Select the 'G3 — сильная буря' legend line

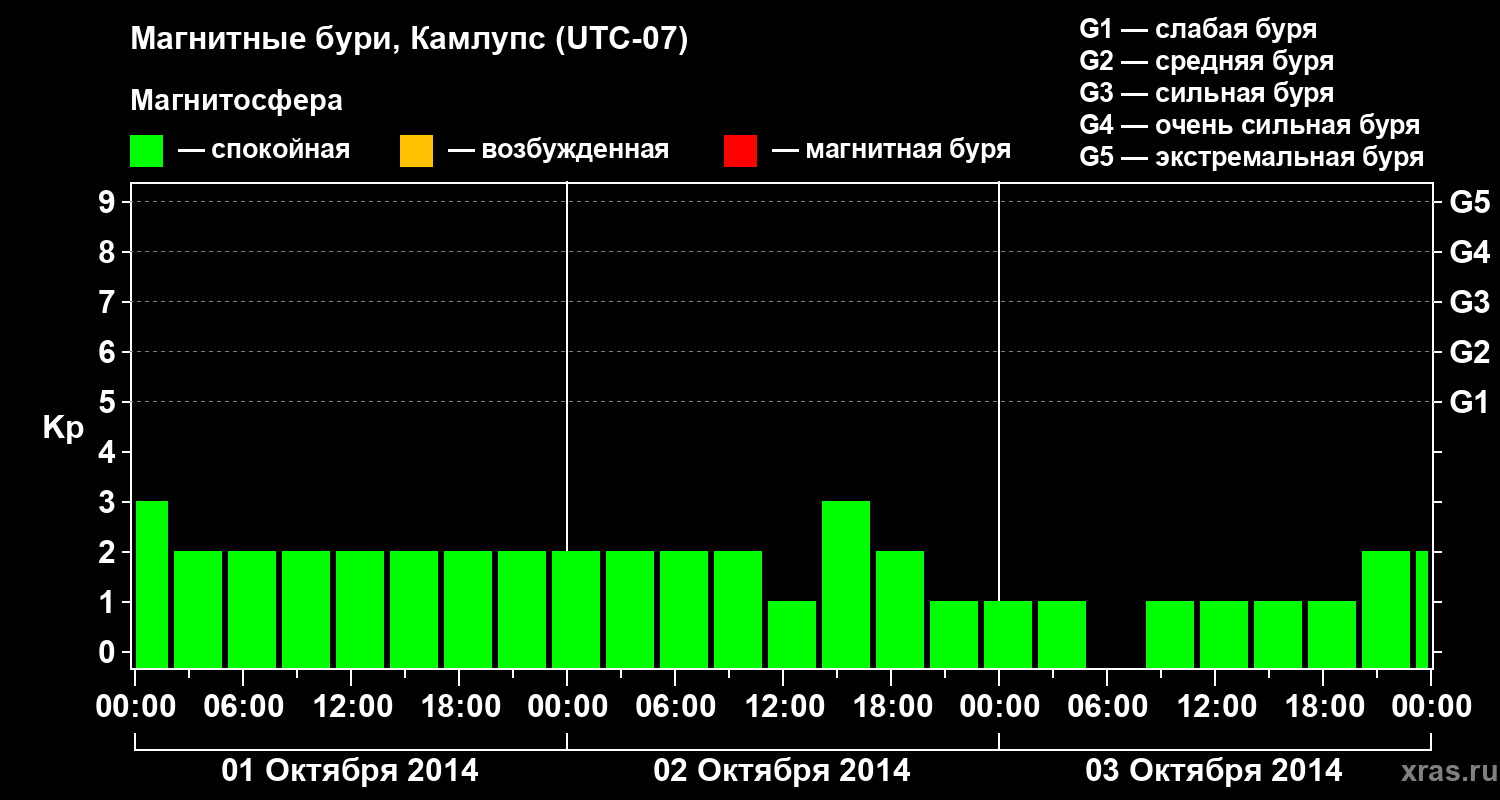click(1207, 93)
